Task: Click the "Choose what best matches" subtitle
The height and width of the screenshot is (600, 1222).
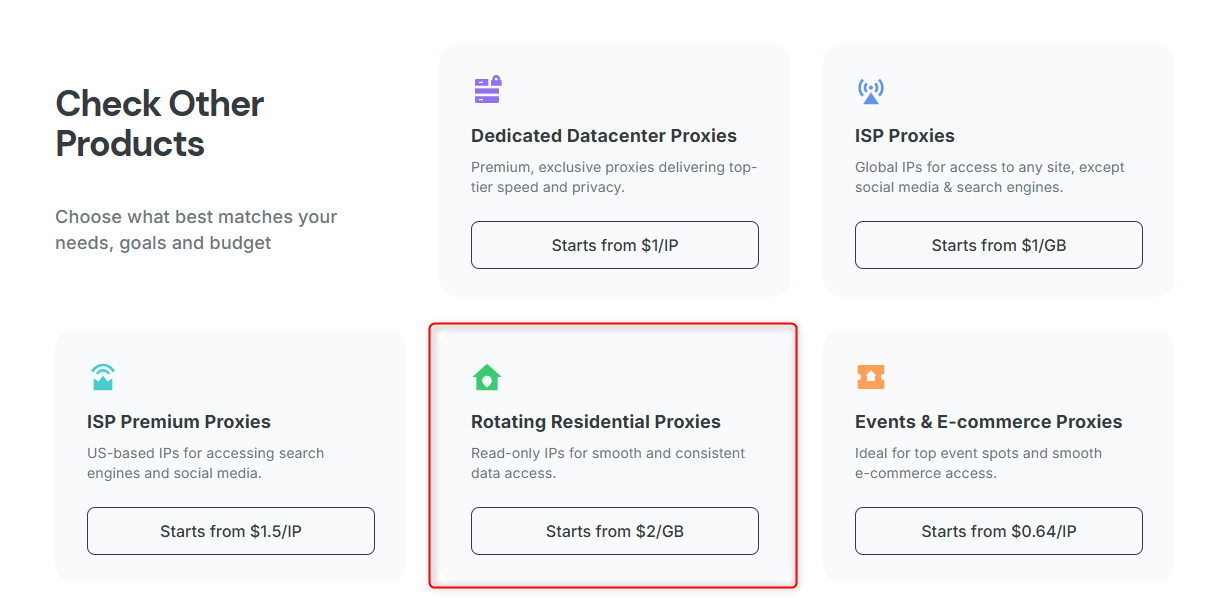Action: [x=196, y=230]
